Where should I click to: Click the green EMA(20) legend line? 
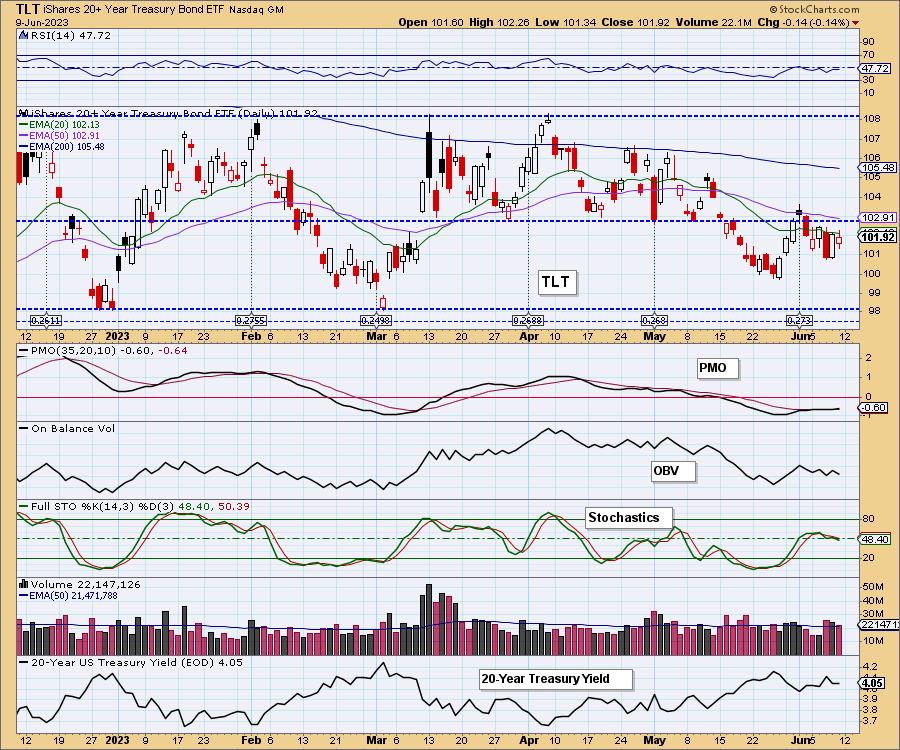[x=24, y=125]
